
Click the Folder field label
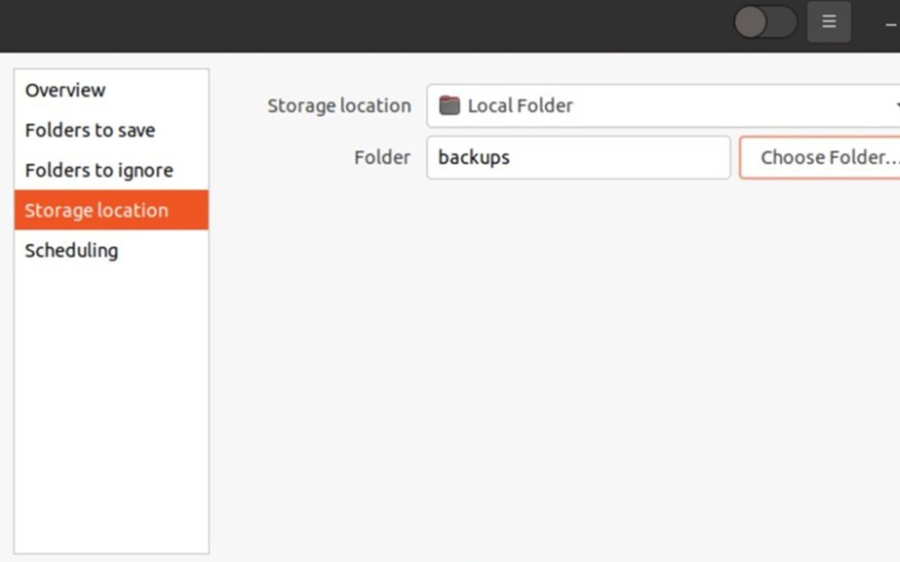(x=382, y=158)
